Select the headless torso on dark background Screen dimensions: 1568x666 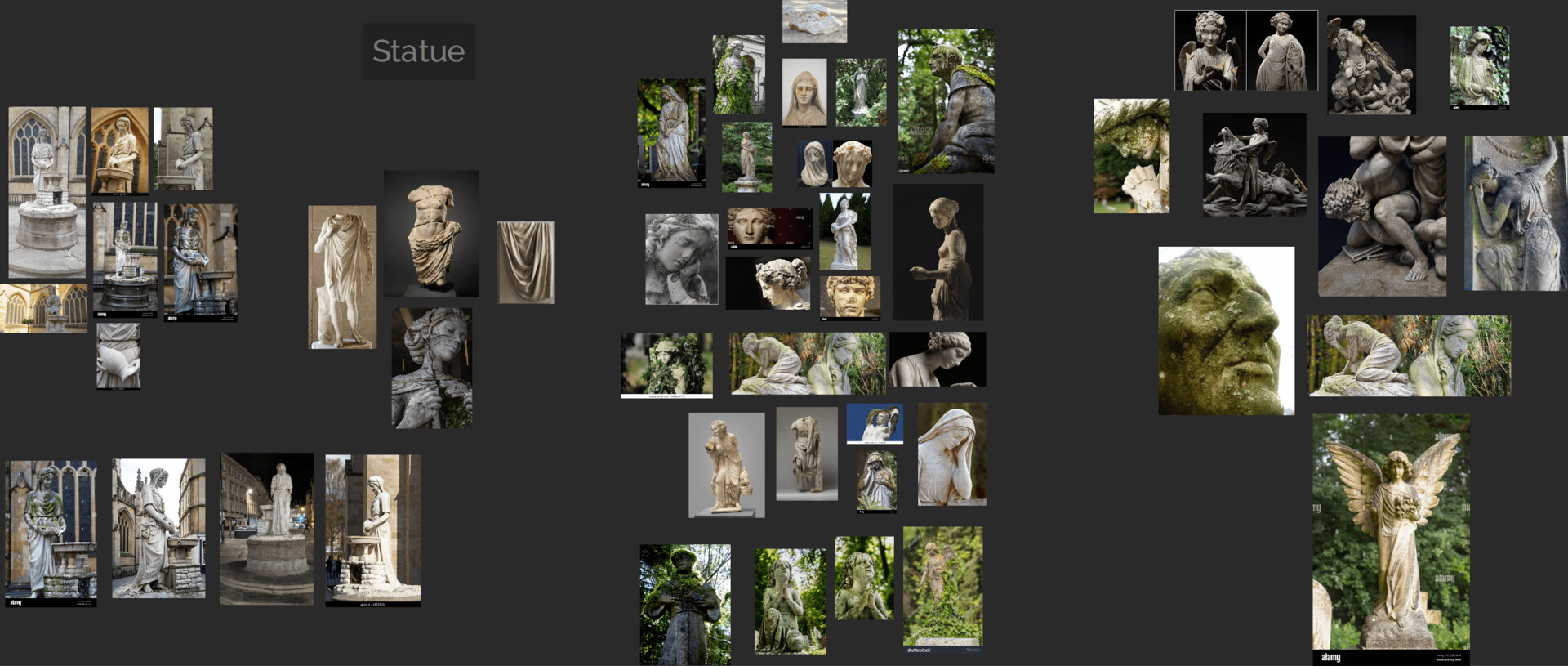pos(431,234)
